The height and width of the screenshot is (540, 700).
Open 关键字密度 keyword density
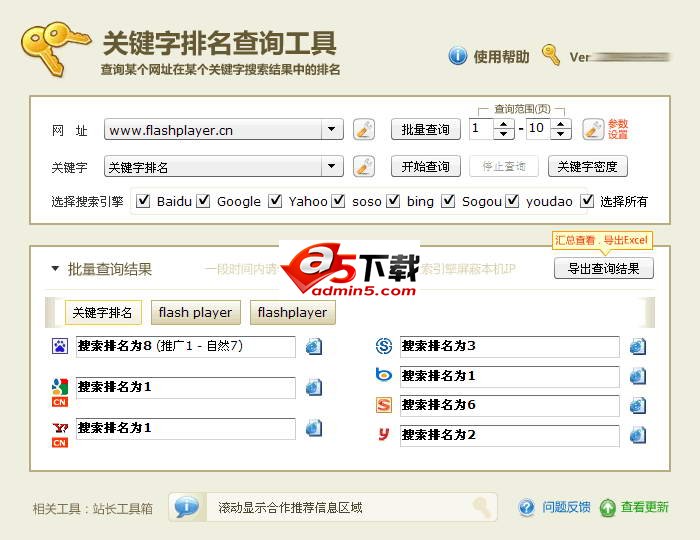pyautogui.click(x=588, y=166)
